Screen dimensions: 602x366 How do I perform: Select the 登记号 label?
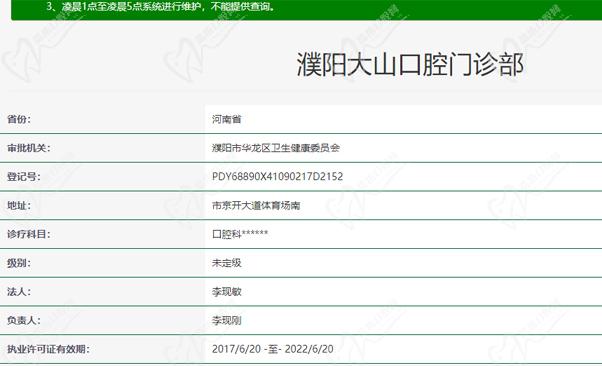point(23,177)
